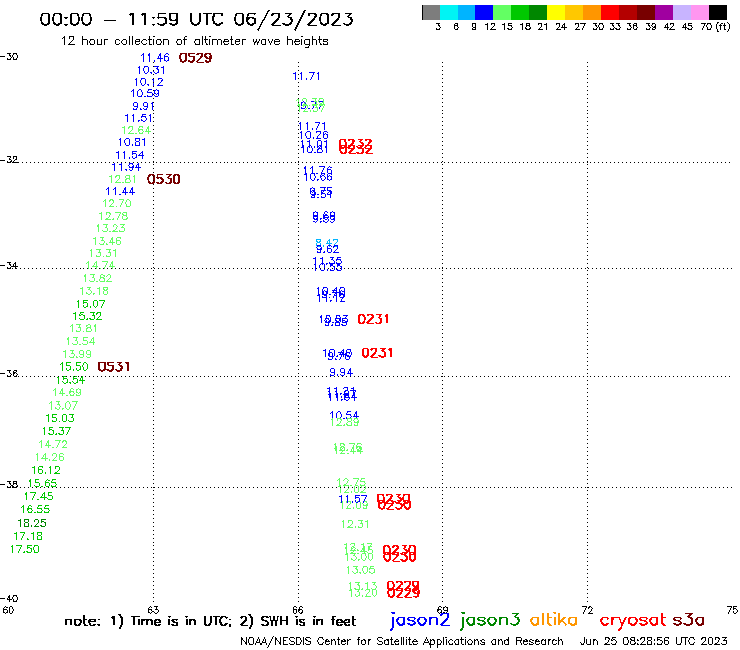740x650 pixels.
Task: Select the wave height value 15.37
Action: point(56,431)
